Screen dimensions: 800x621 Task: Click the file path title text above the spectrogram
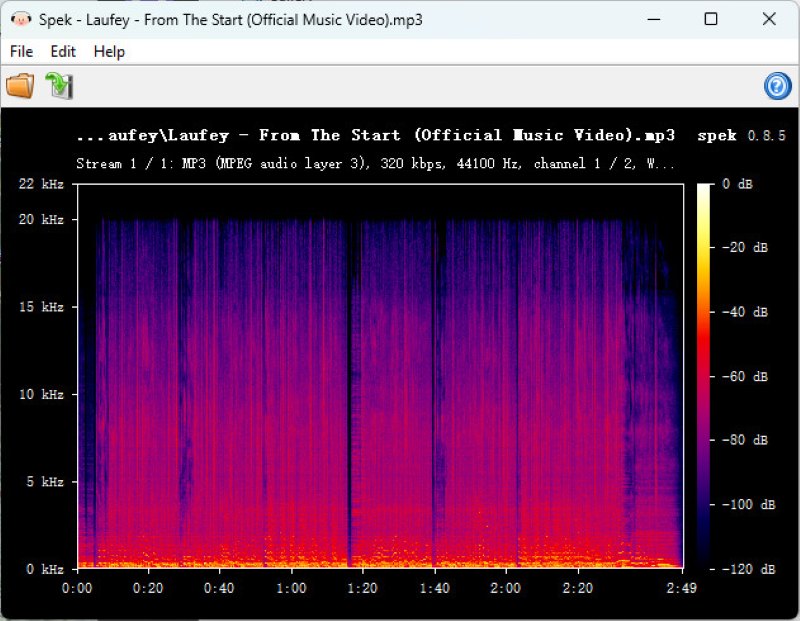tap(376, 135)
